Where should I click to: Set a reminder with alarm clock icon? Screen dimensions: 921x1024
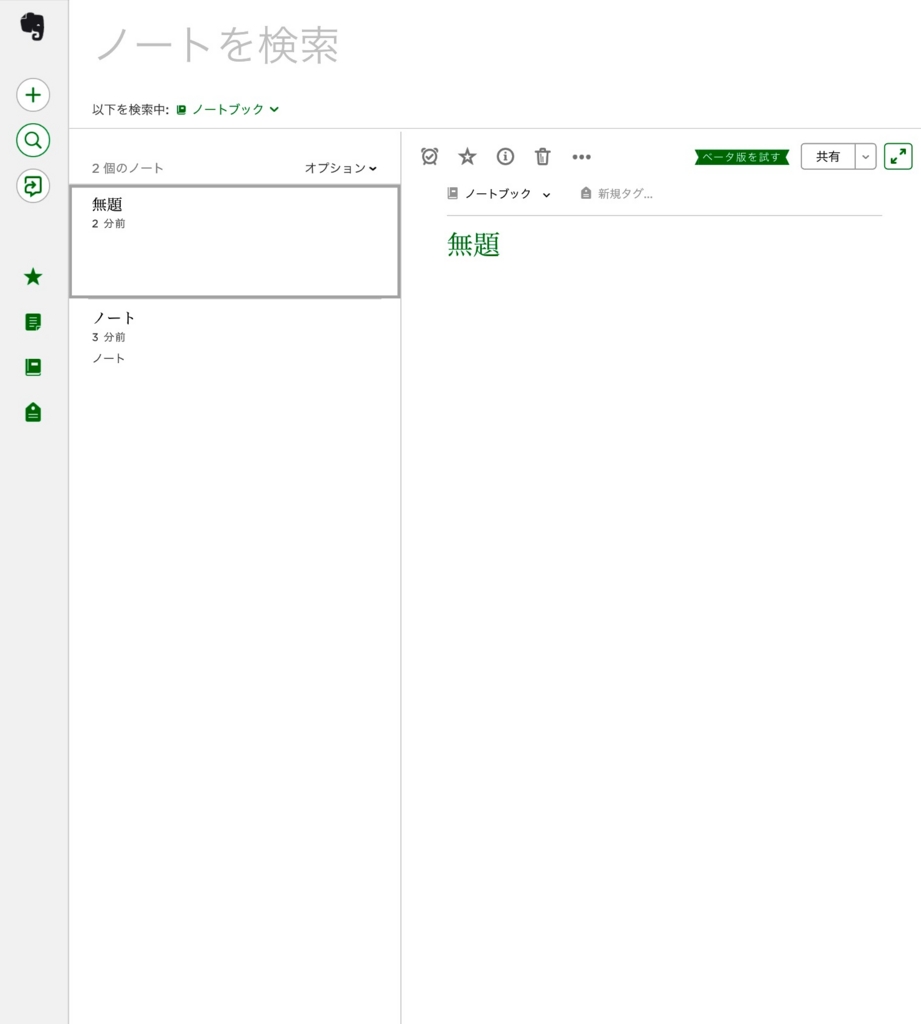pyautogui.click(x=430, y=157)
